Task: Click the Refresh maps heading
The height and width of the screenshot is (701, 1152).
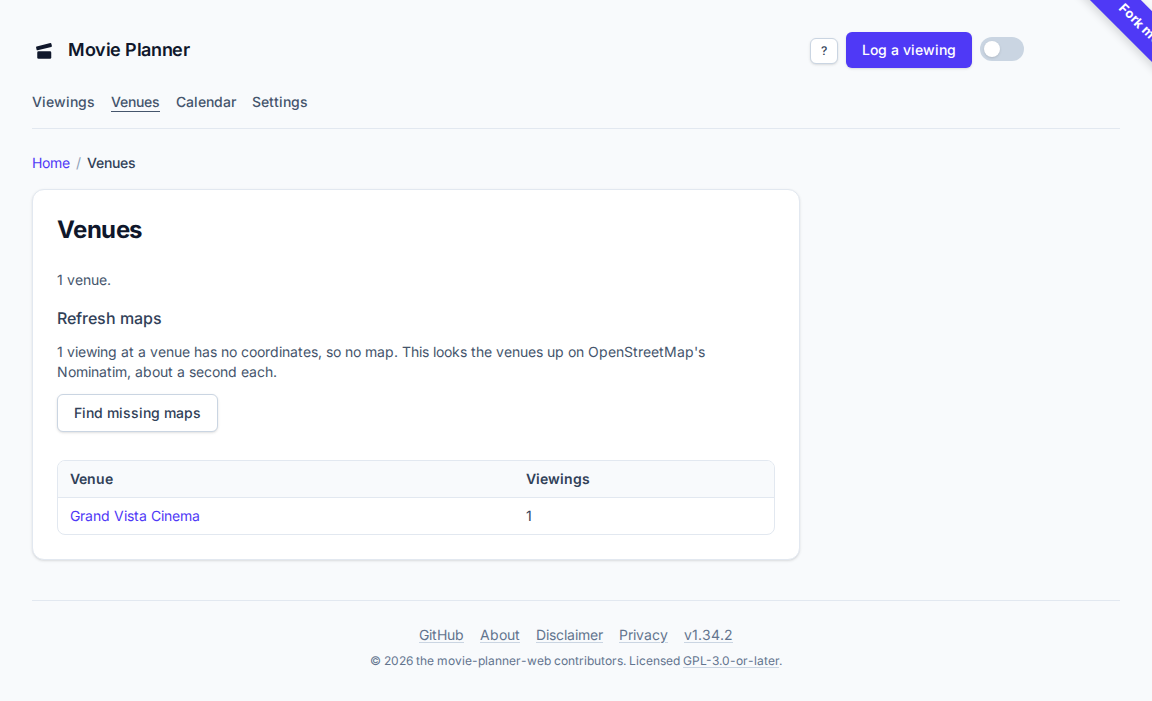Action: [x=109, y=318]
